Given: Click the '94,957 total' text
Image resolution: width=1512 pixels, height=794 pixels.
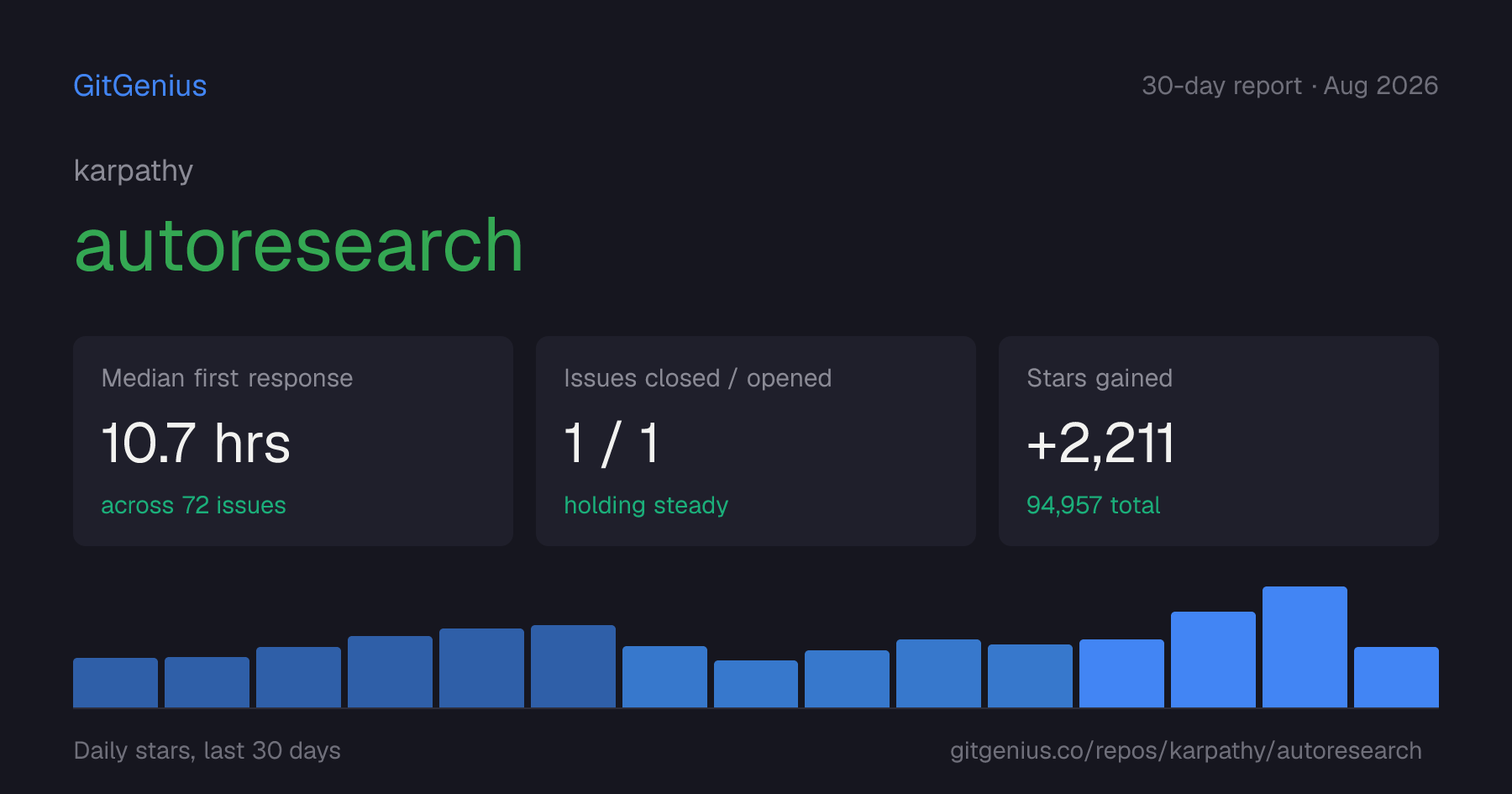Looking at the screenshot, I should tap(1093, 505).
